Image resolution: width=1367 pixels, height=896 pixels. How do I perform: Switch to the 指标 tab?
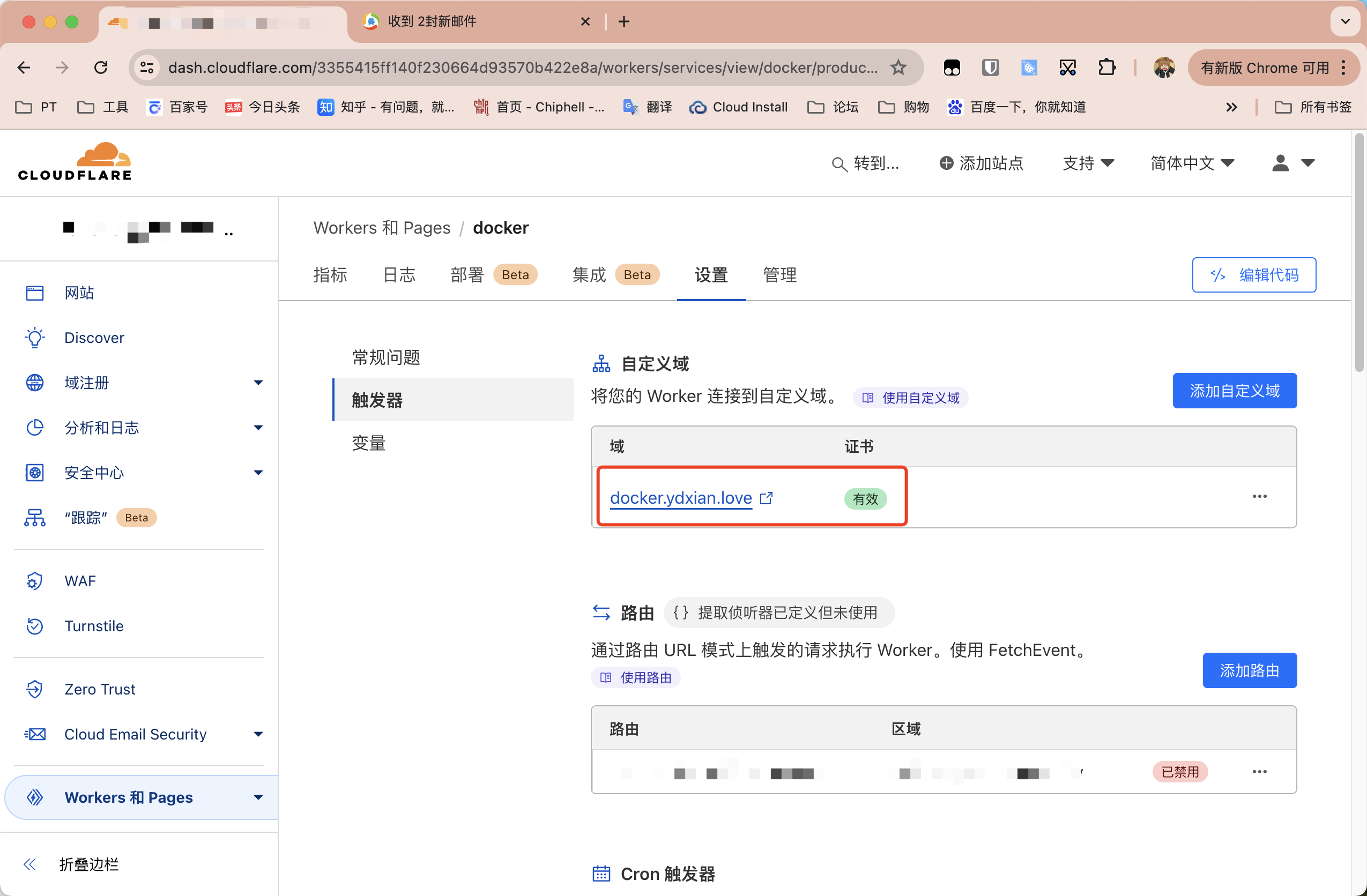point(330,275)
